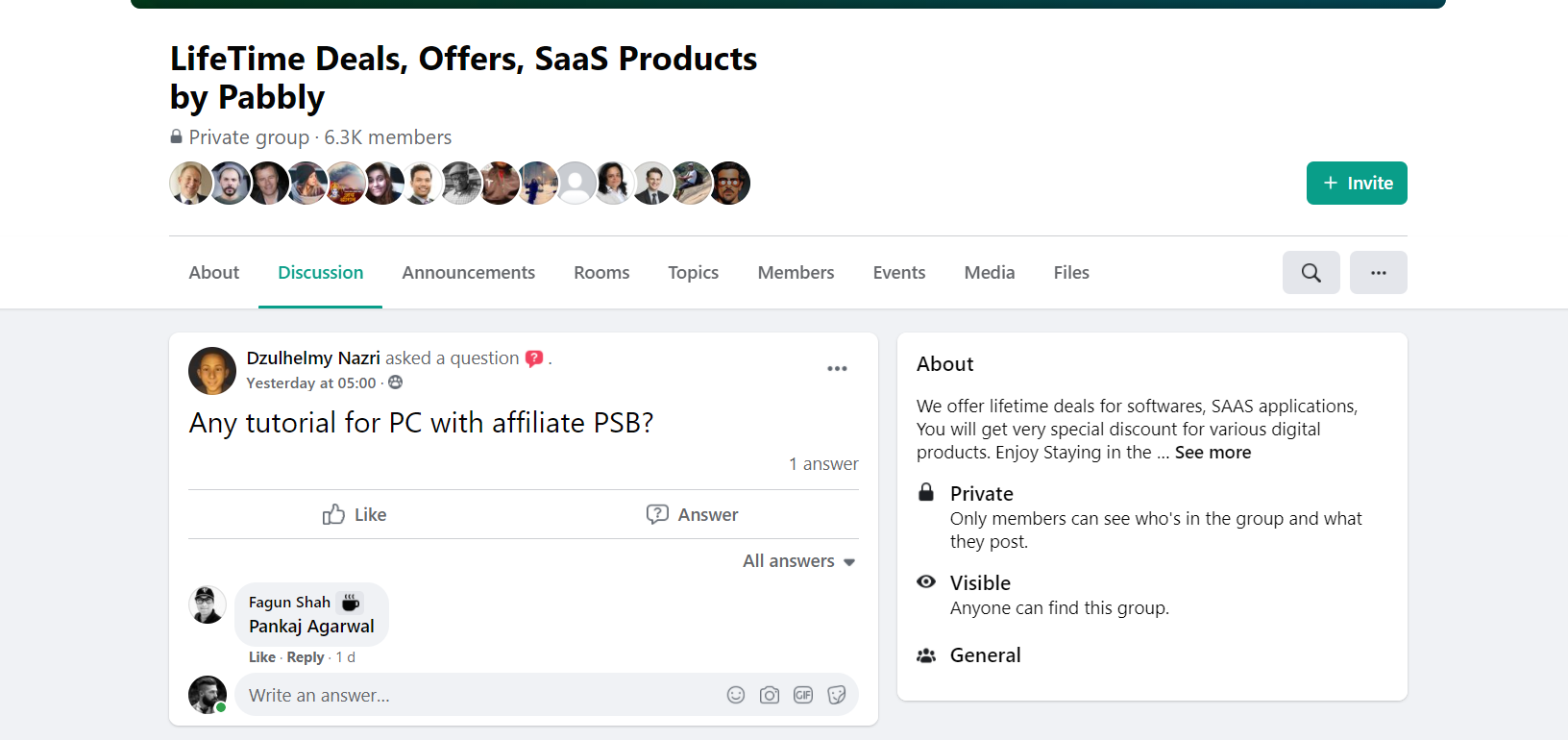Insert an emoji into the answer
Screen dimensions: 1568x740
tap(736, 695)
